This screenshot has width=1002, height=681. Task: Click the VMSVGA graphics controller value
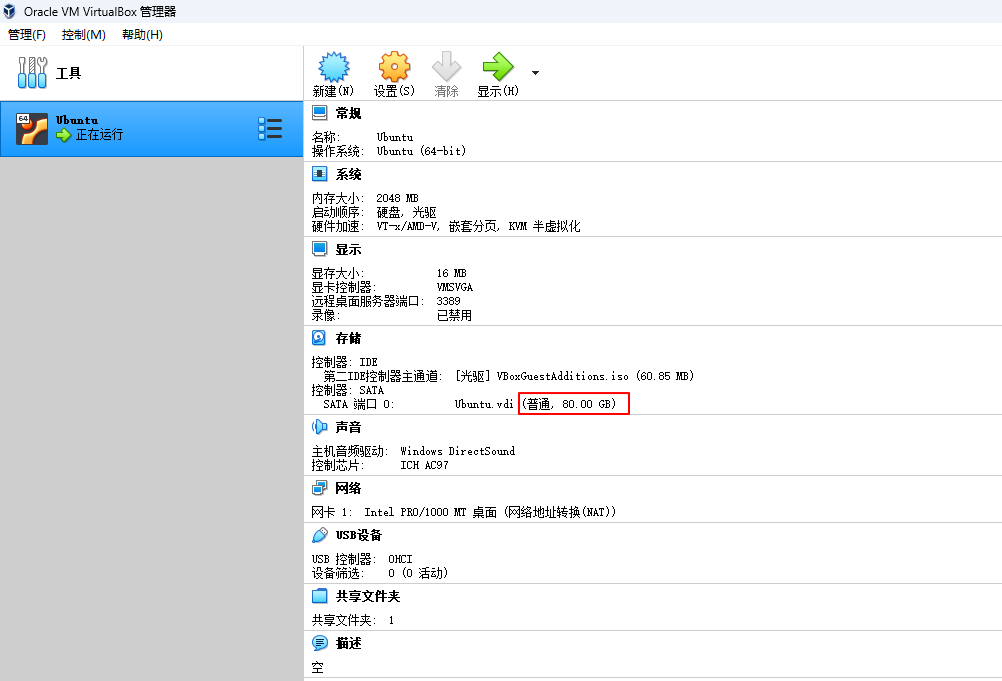click(455, 287)
